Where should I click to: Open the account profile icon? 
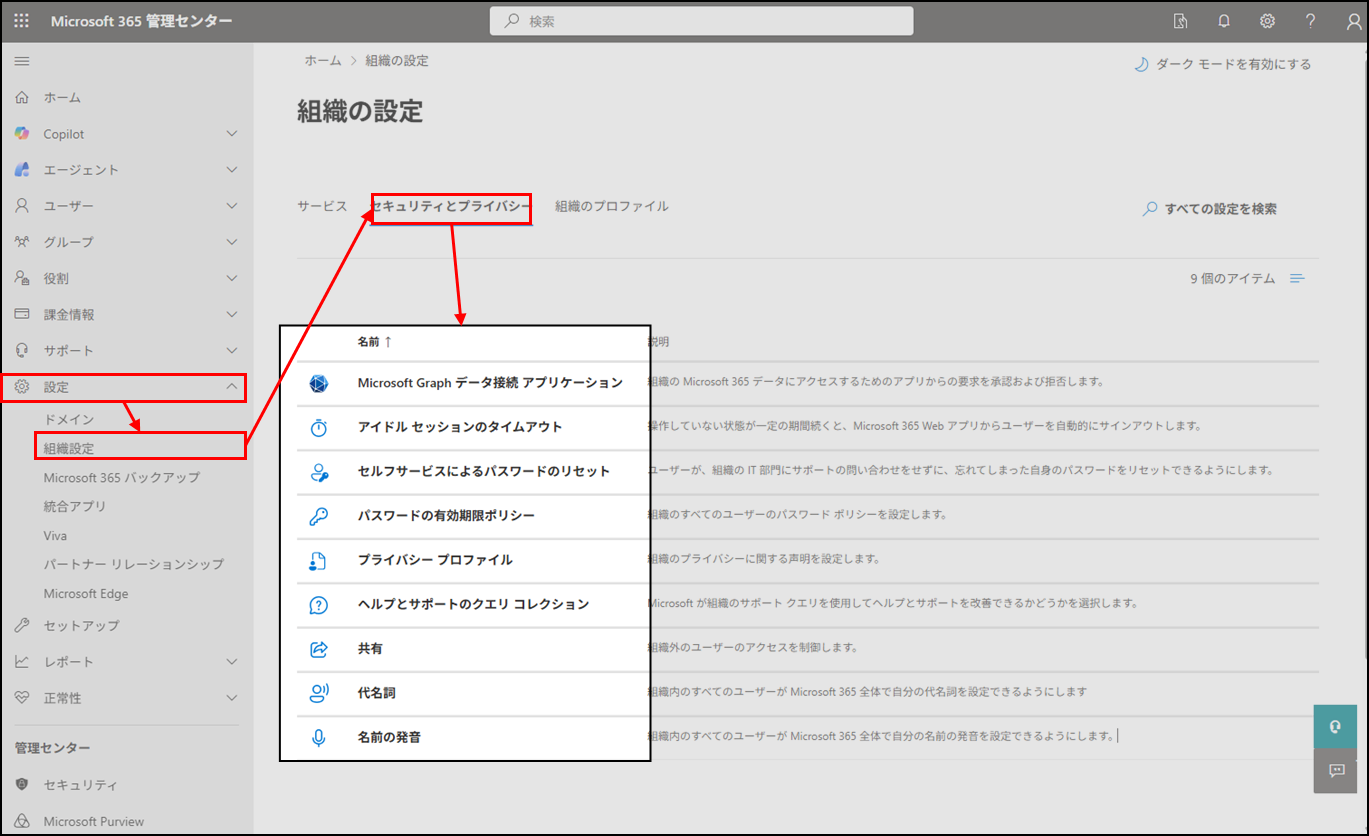point(1353,21)
